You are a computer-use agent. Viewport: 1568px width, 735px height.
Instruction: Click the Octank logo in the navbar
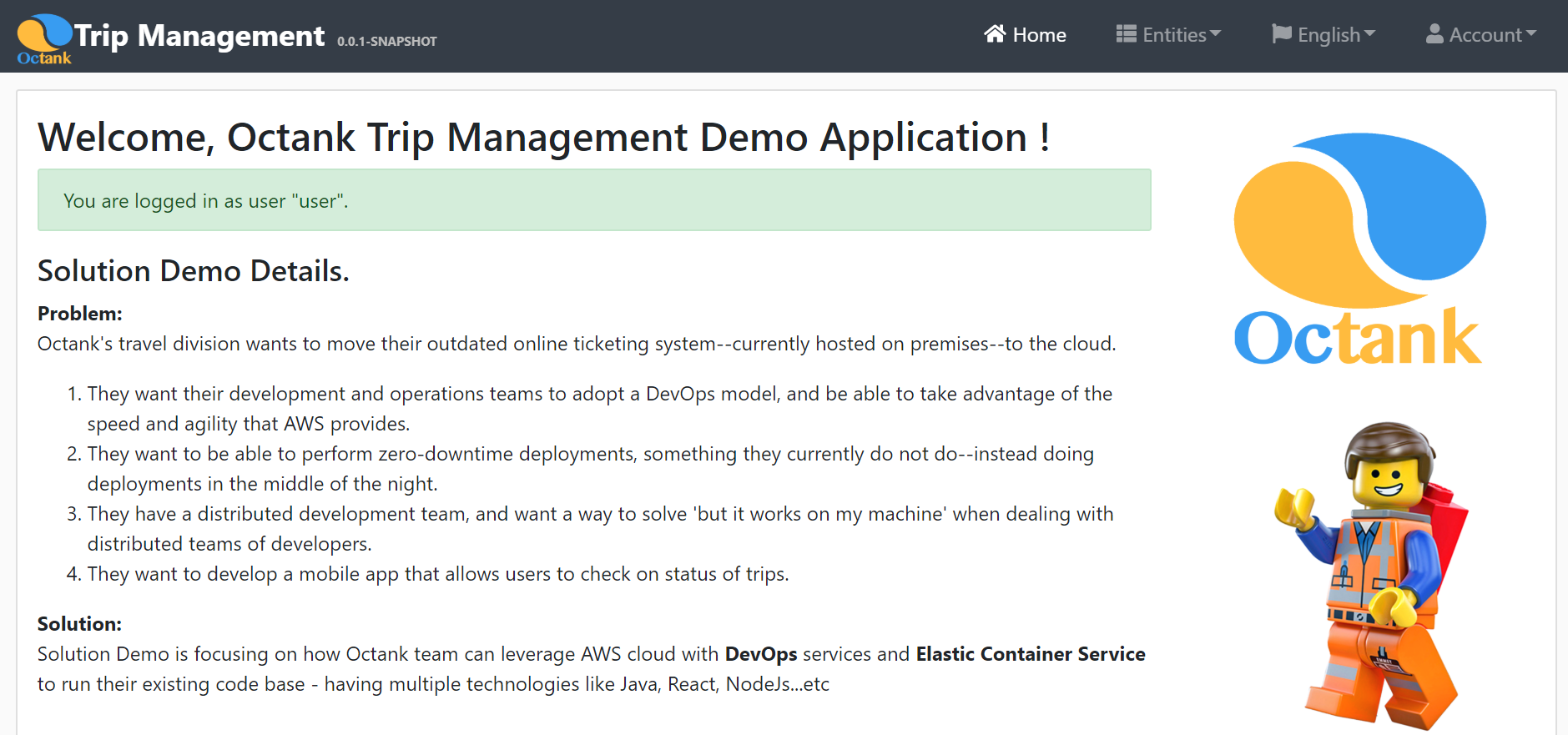coord(45,39)
